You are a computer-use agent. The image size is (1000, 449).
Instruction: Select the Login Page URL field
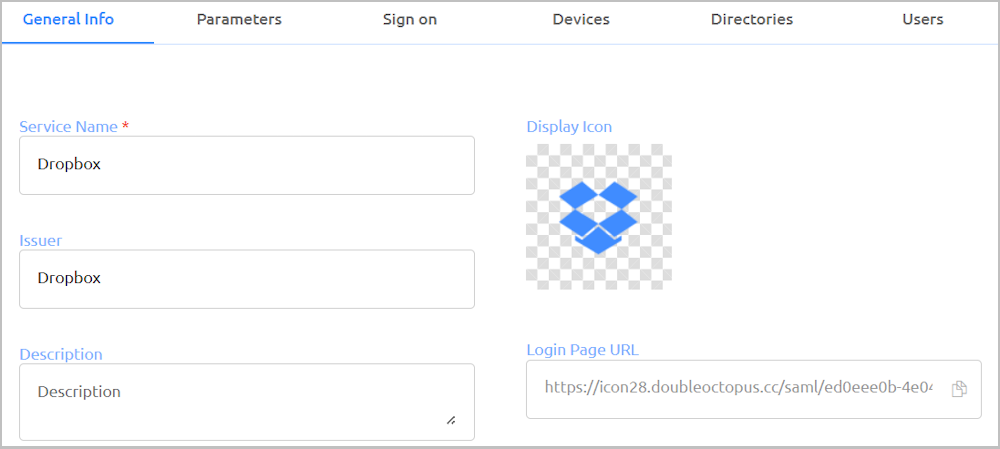[754, 389]
